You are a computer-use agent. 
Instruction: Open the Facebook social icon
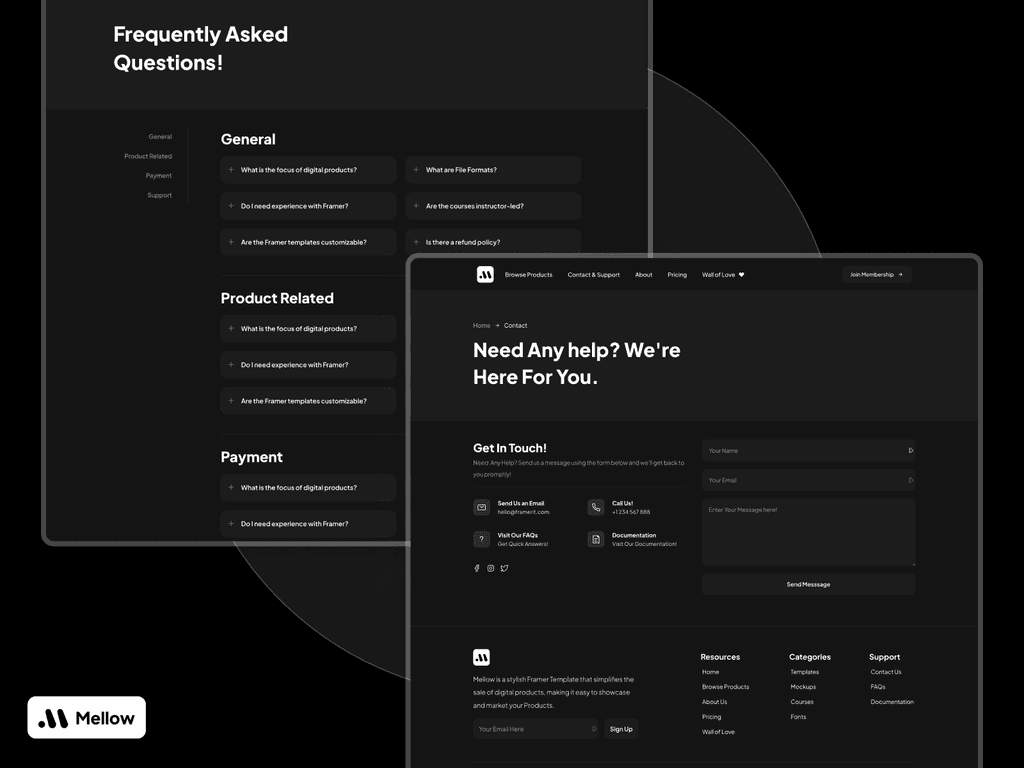477,568
